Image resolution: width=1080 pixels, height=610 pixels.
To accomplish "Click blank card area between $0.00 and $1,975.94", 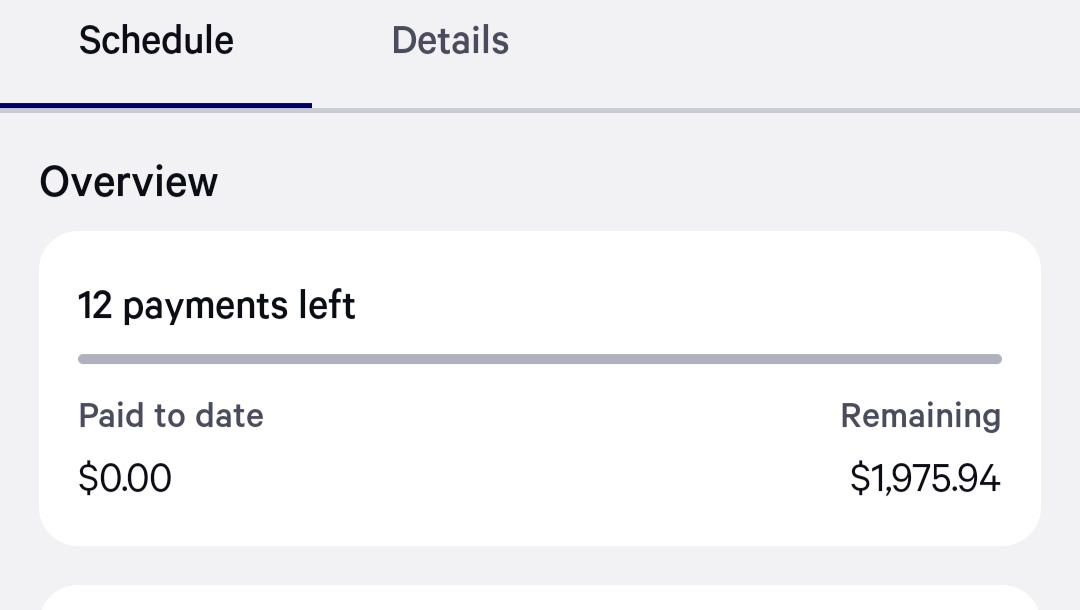I will click(x=510, y=479).
